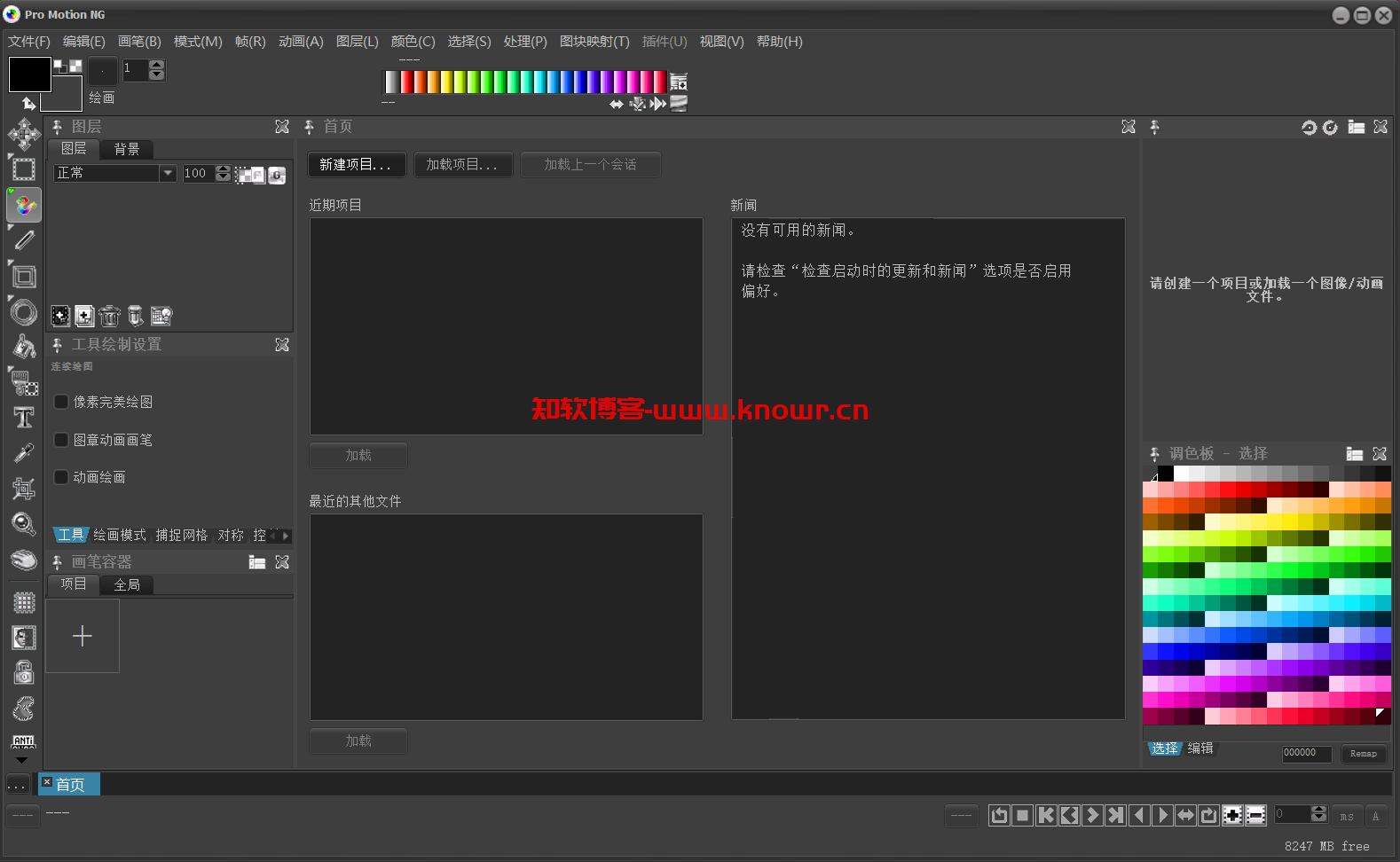Select the eyedropper color picker tool
The width and height of the screenshot is (1400, 862).
tap(24, 453)
